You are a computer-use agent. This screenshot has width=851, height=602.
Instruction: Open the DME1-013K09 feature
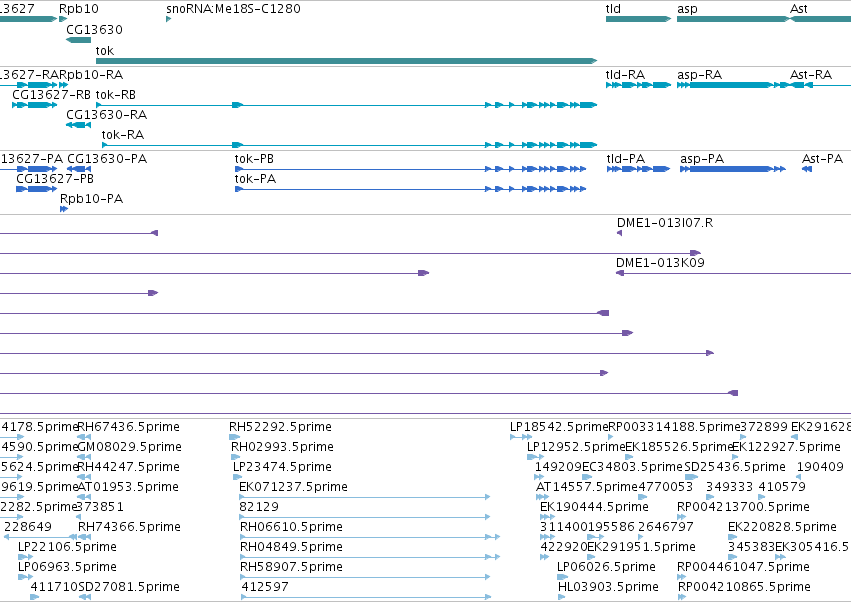point(733,273)
